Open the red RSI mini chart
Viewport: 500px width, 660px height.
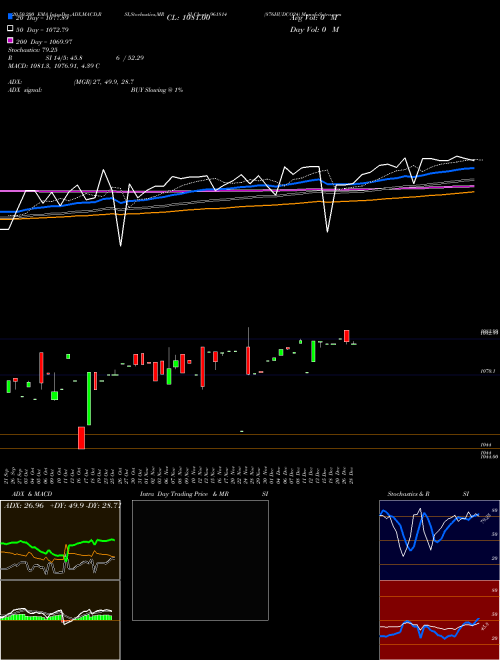(x=439, y=620)
